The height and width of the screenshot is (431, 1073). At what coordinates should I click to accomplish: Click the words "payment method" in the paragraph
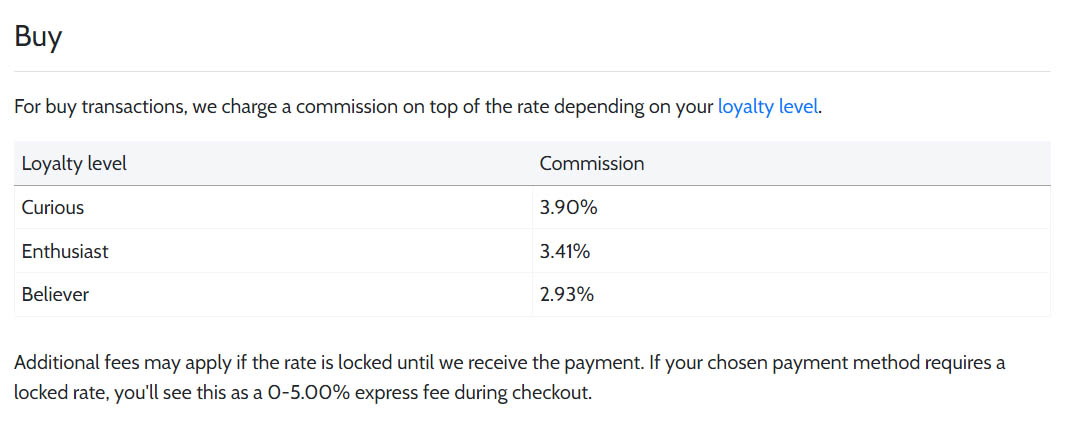pos(818,363)
